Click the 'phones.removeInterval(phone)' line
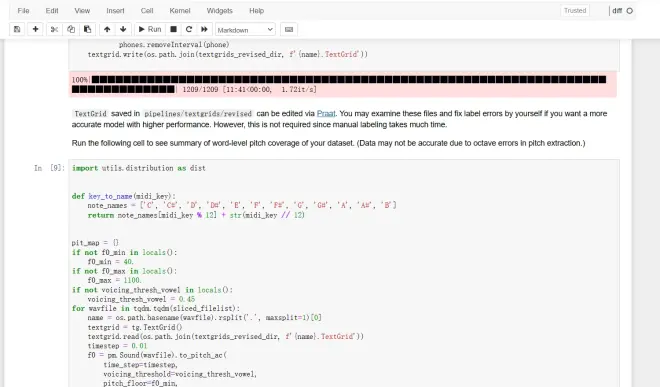660x387 pixels. click(x=174, y=45)
